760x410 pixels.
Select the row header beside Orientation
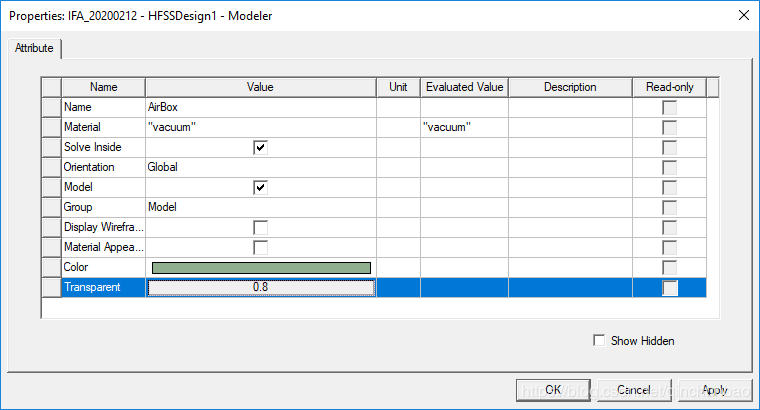(x=51, y=167)
